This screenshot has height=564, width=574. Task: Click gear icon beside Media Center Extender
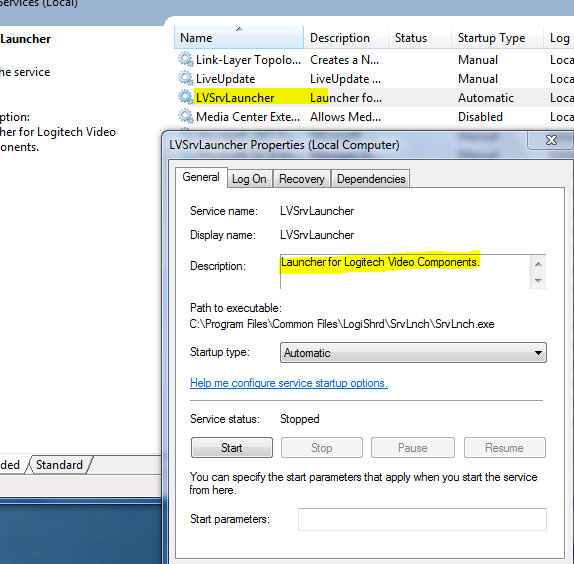click(x=186, y=116)
